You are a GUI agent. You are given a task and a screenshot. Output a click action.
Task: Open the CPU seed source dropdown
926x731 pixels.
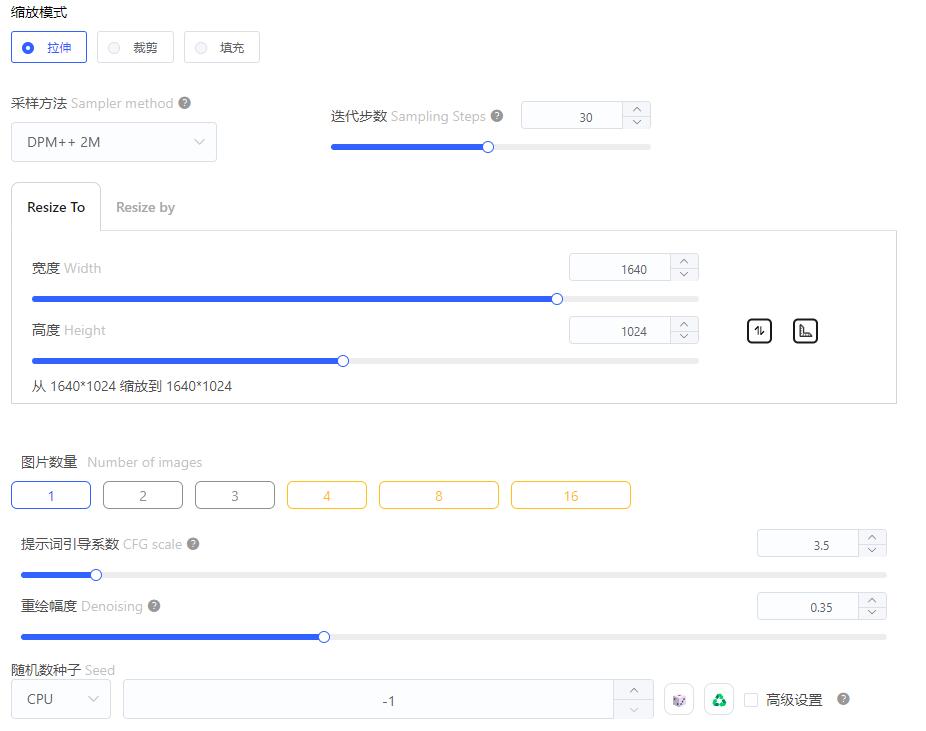(61, 699)
